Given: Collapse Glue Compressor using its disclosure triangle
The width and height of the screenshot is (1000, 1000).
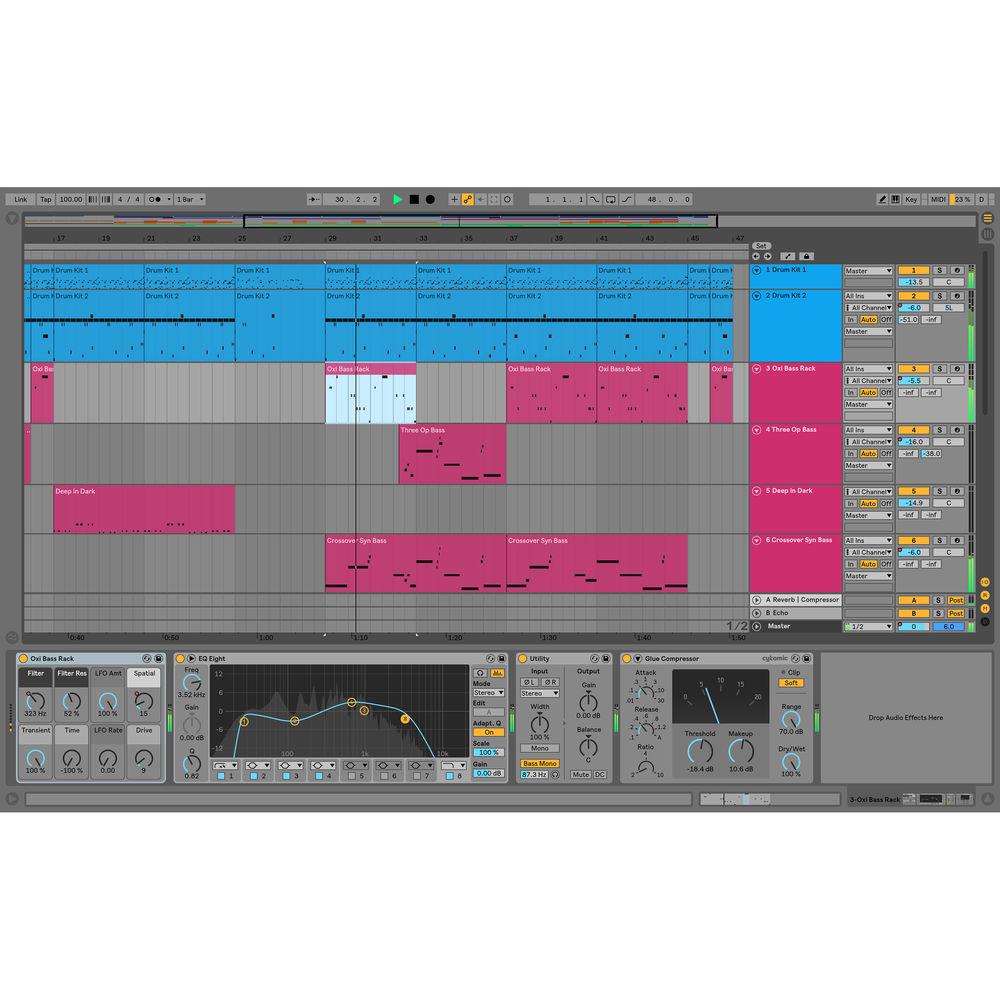Looking at the screenshot, I should click(637, 658).
